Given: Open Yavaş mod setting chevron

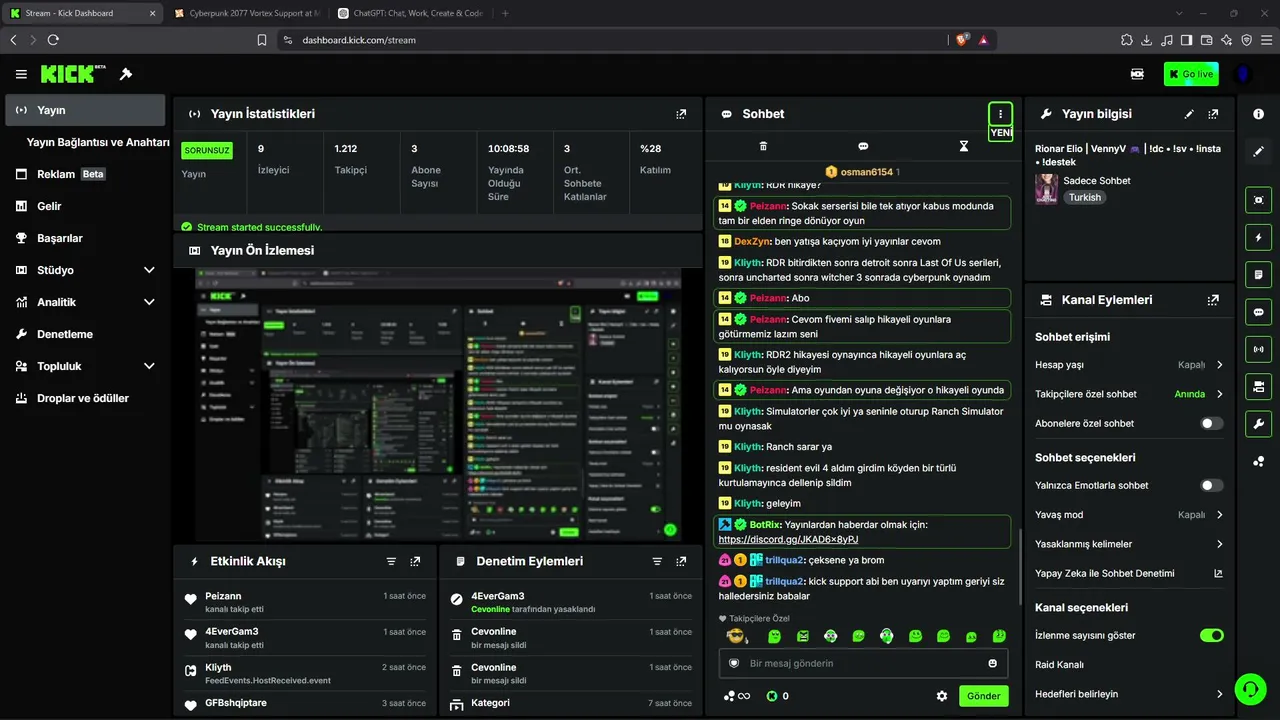Looking at the screenshot, I should point(1219,515).
